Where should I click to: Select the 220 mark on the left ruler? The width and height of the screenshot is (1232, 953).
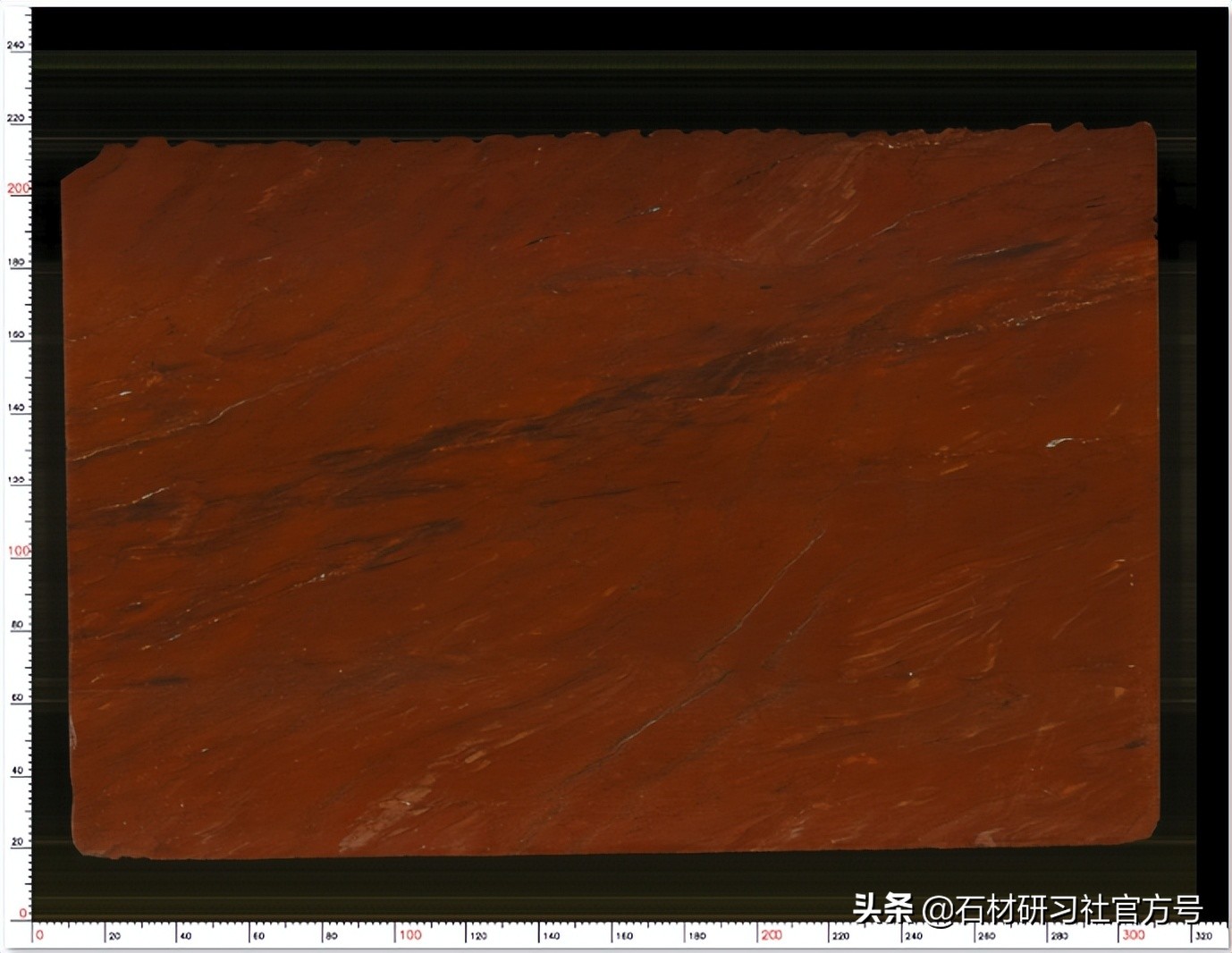[17, 118]
